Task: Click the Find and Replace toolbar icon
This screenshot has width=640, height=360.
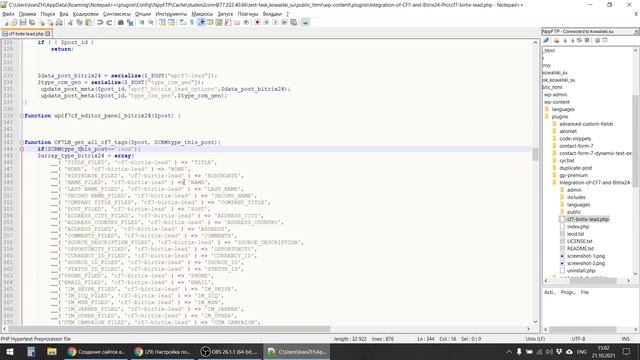Action: pyautogui.click(x=130, y=22)
